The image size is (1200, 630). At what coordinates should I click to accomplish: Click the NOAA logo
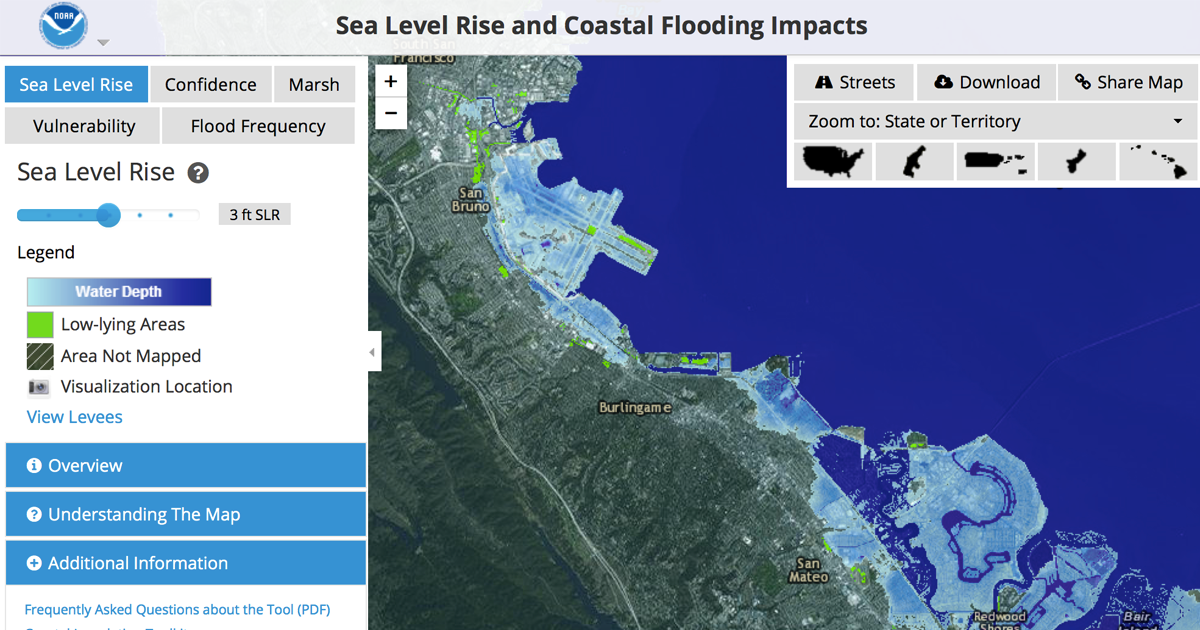tap(63, 26)
